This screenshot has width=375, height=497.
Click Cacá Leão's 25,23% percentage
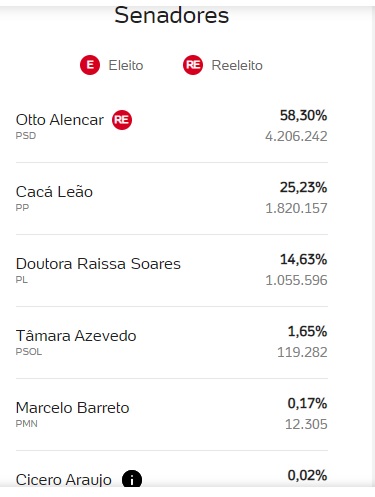[303, 188]
